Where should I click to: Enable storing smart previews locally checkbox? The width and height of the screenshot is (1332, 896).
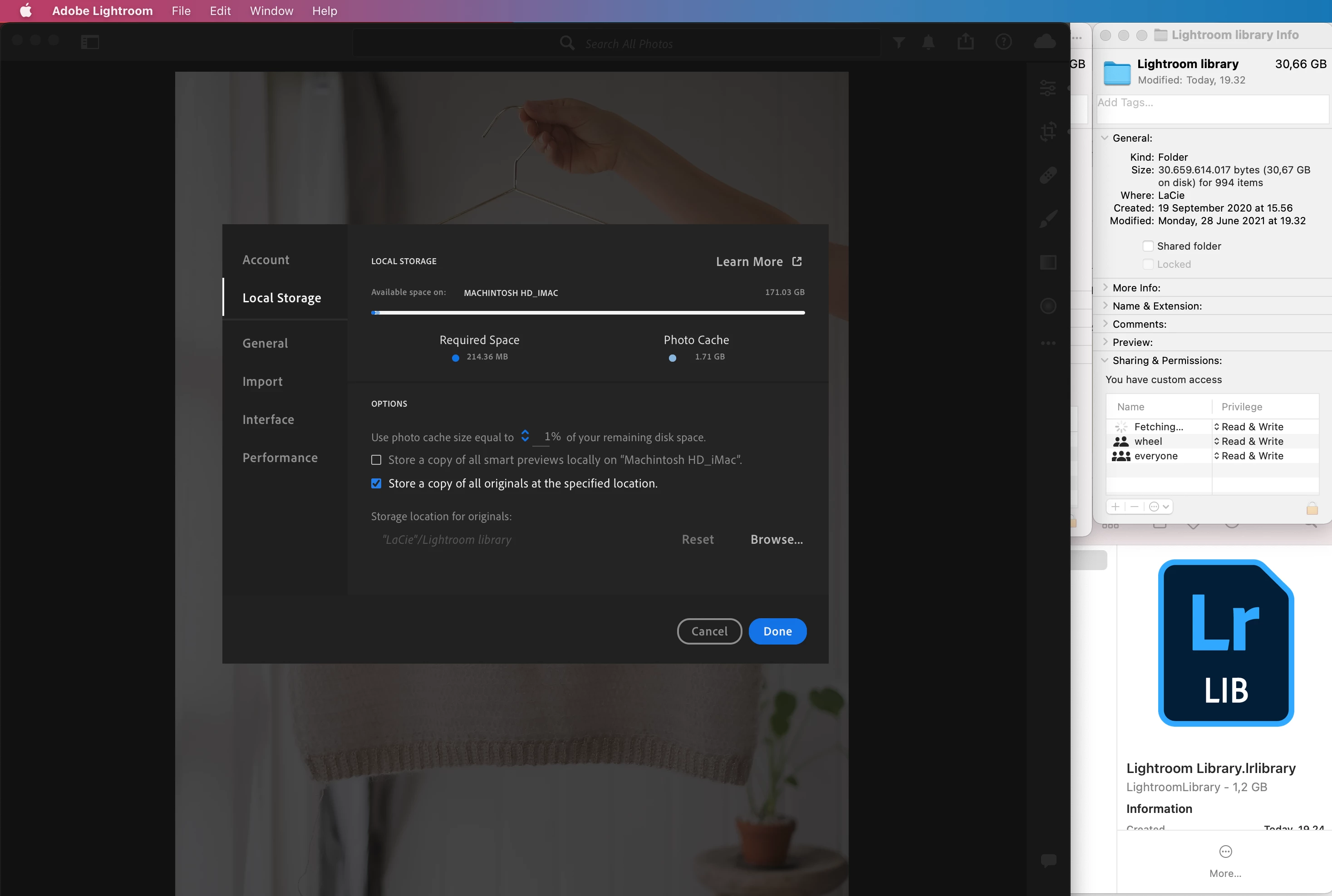coord(376,460)
